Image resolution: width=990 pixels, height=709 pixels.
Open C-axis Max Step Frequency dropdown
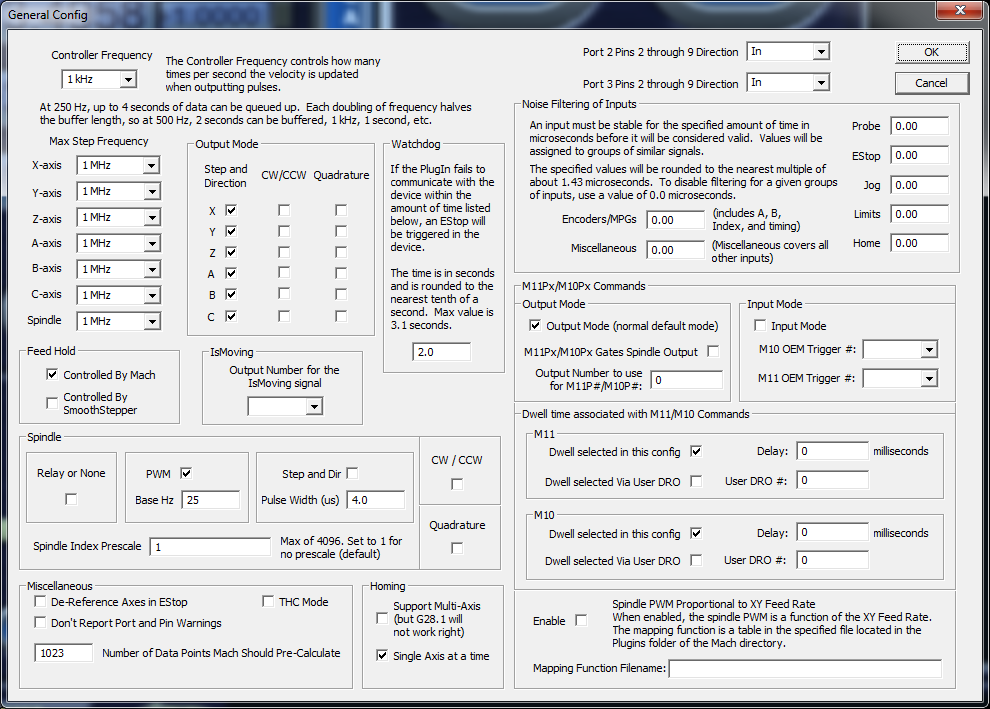pyautogui.click(x=118, y=295)
